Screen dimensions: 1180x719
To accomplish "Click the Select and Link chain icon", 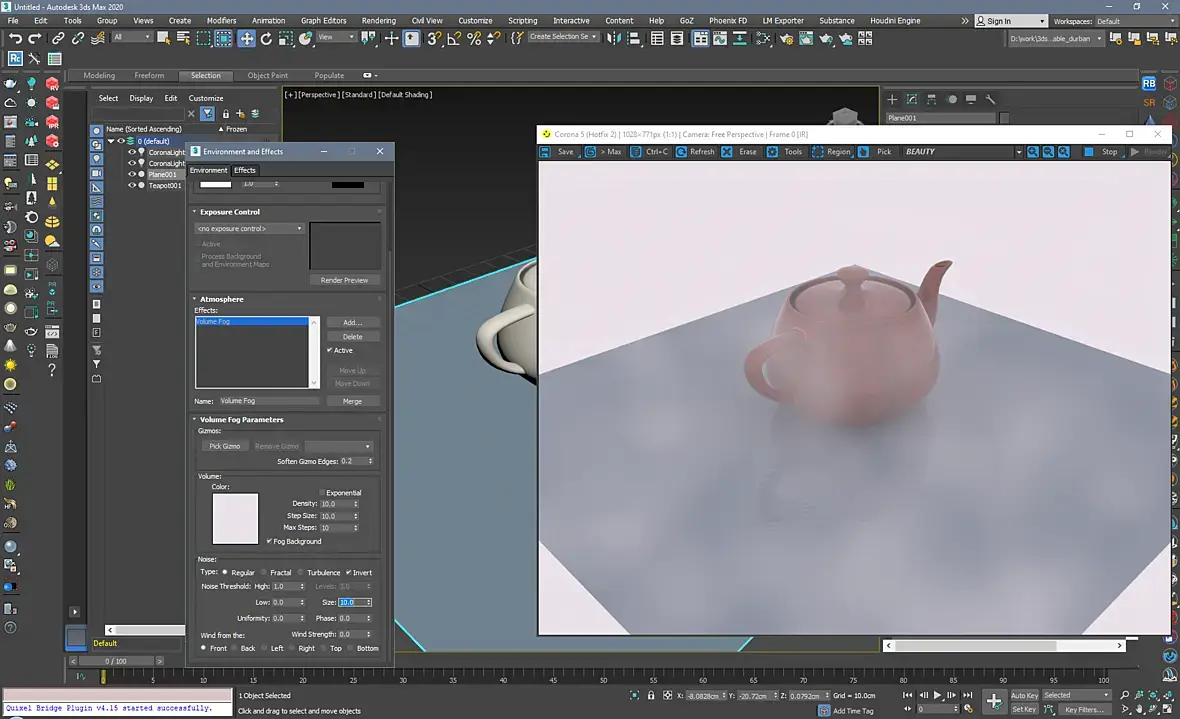I will pyautogui.click(x=58, y=38).
